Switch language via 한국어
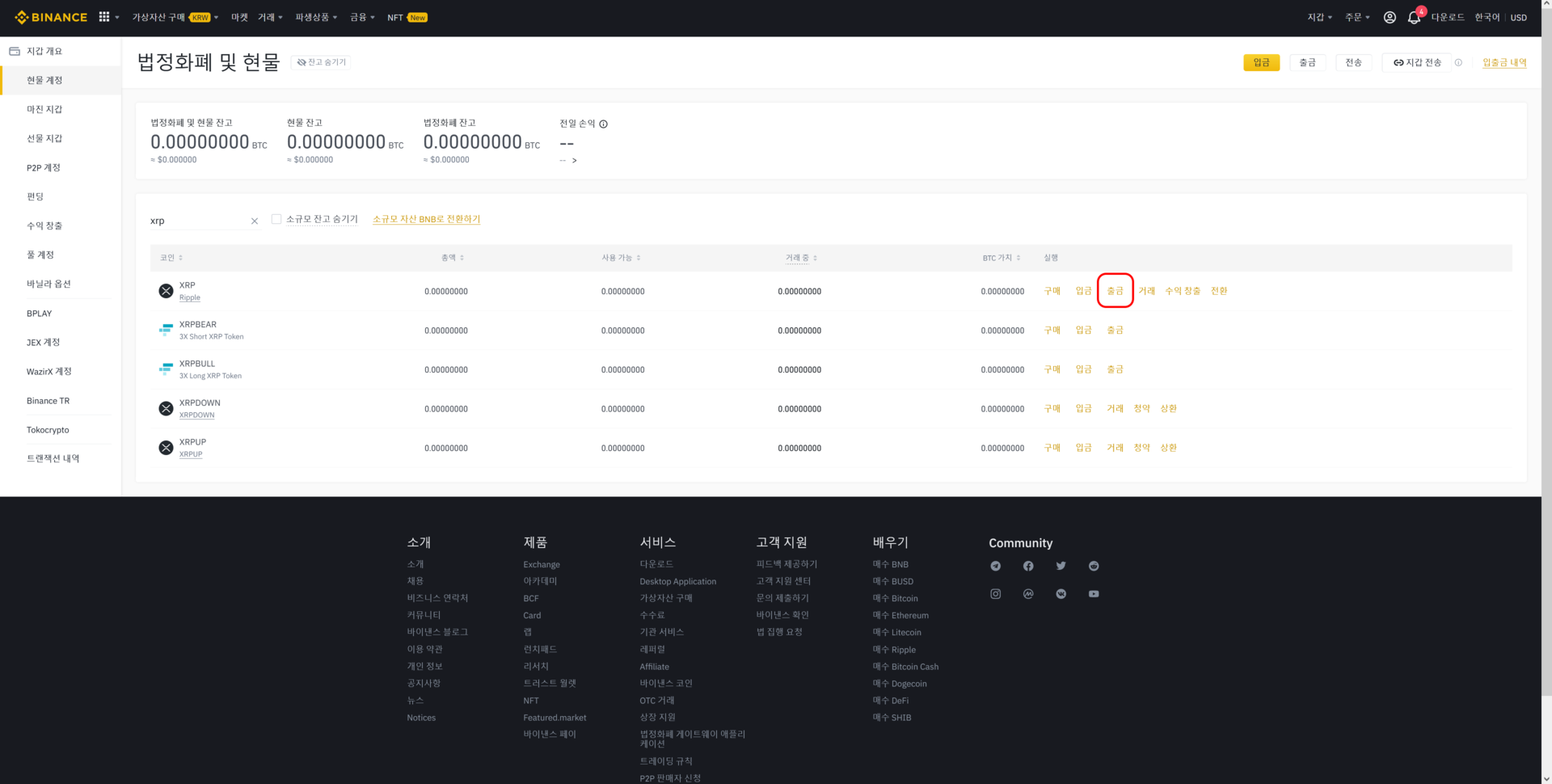This screenshot has width=1552, height=784. click(1487, 17)
